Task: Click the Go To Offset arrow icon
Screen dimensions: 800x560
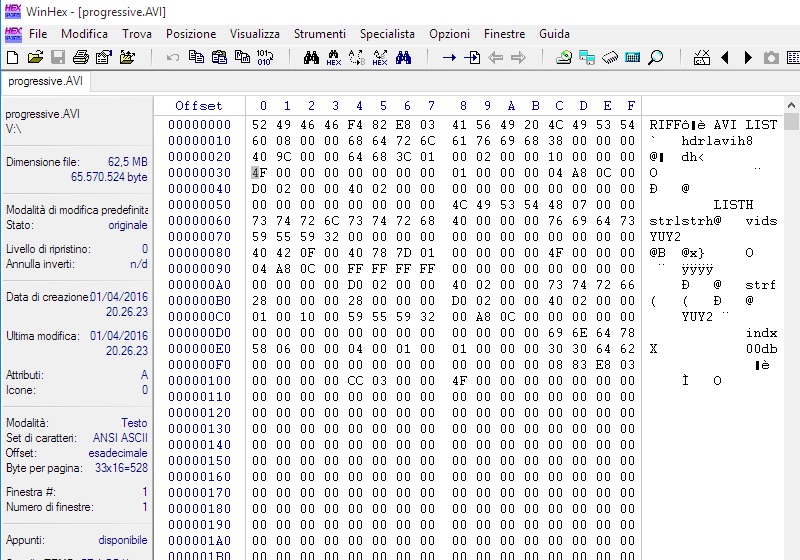Action: pyautogui.click(x=449, y=57)
